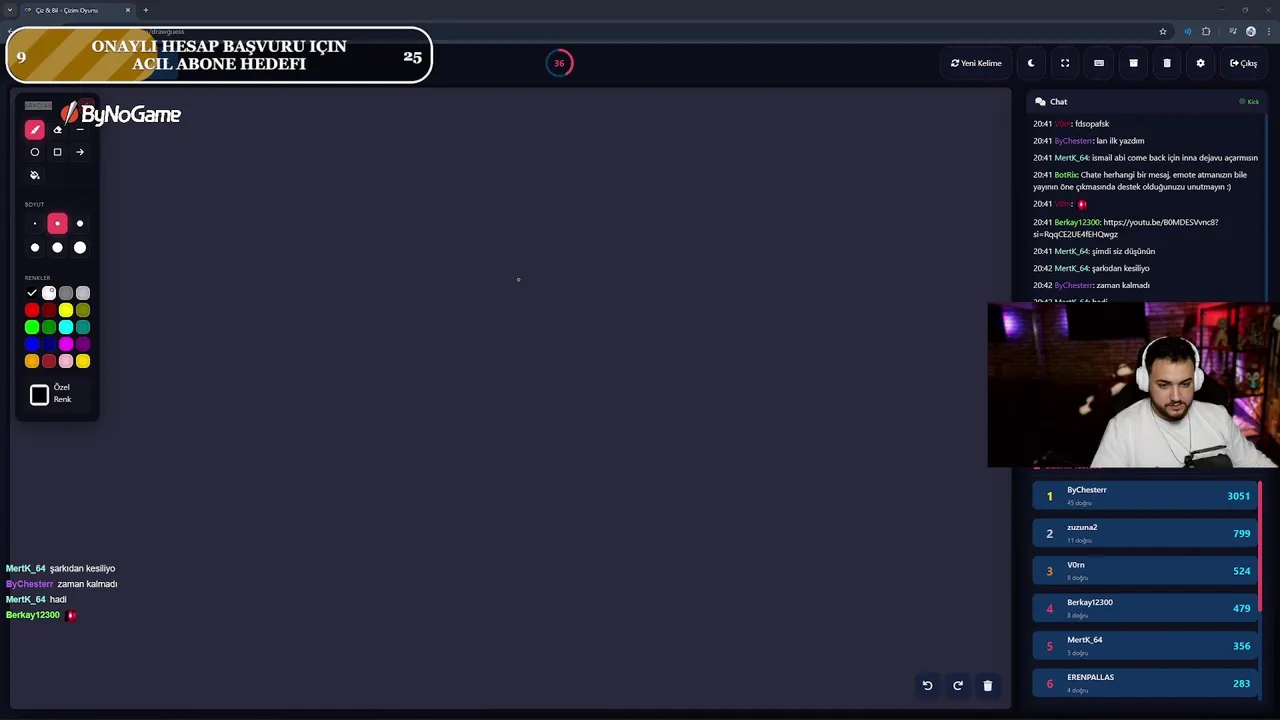
Task: Pick the bright yellow color swatch
Action: coord(66,310)
